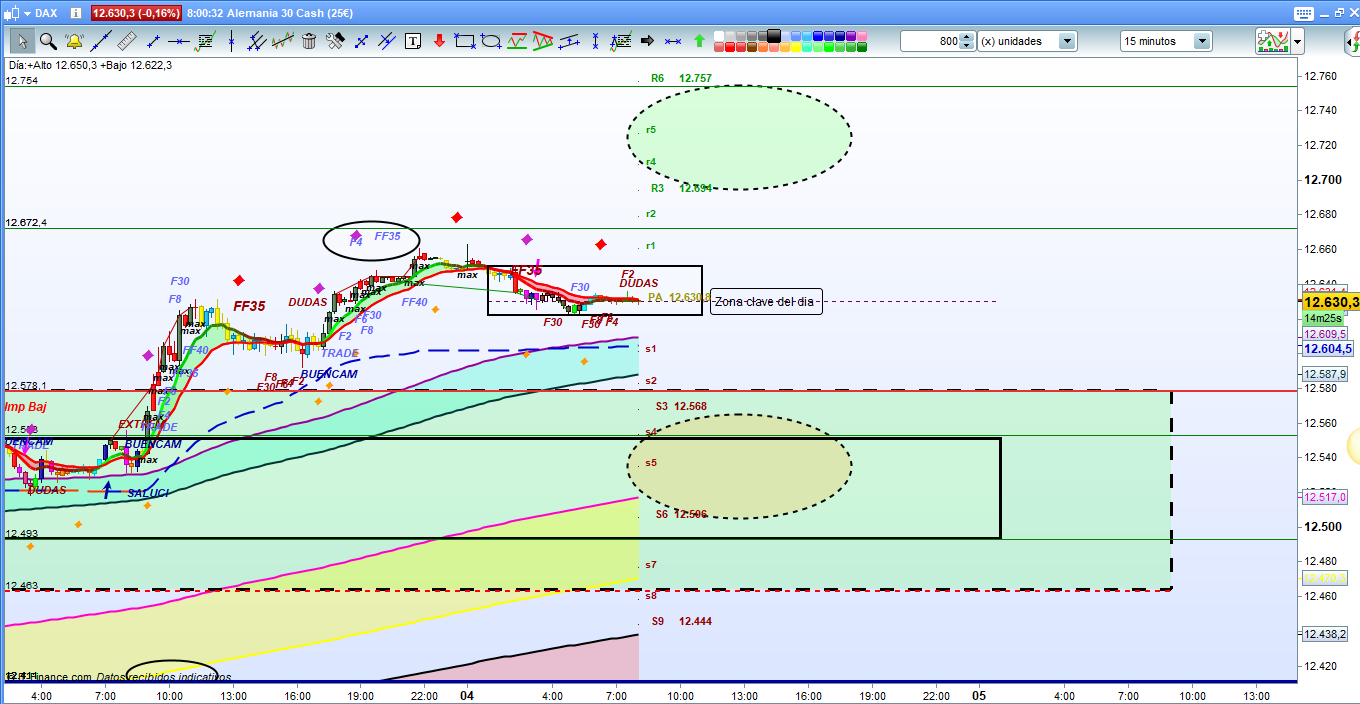Open the add indicators chart button
The width and height of the screenshot is (1360, 704).
(1272, 41)
